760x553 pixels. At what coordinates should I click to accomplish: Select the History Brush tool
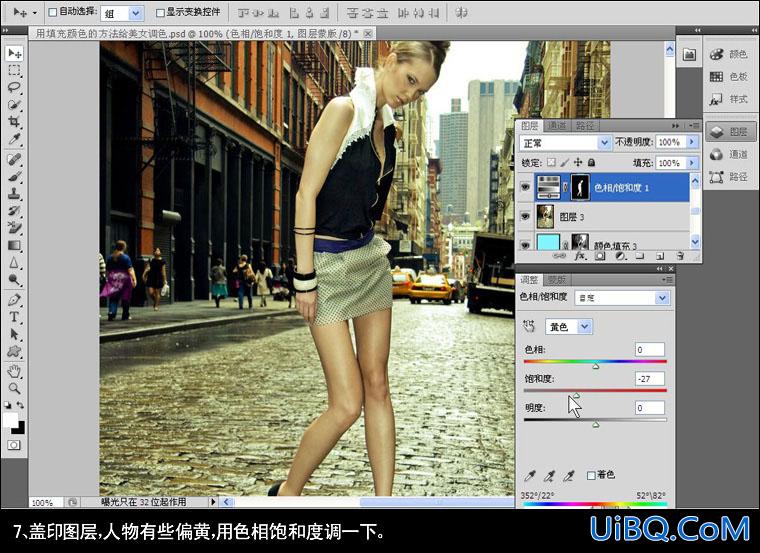coord(15,211)
